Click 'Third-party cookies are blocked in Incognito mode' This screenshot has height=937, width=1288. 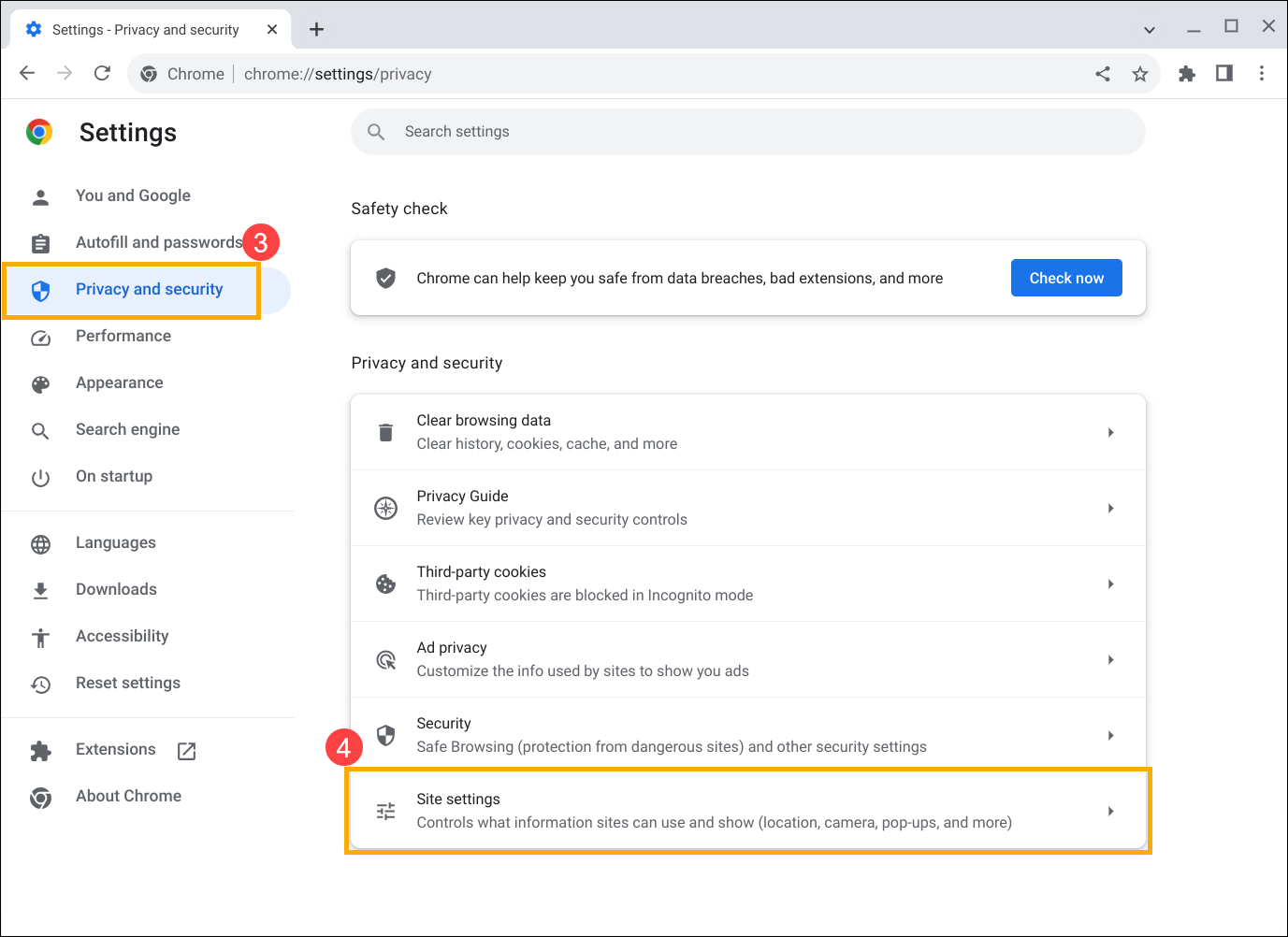point(585,596)
